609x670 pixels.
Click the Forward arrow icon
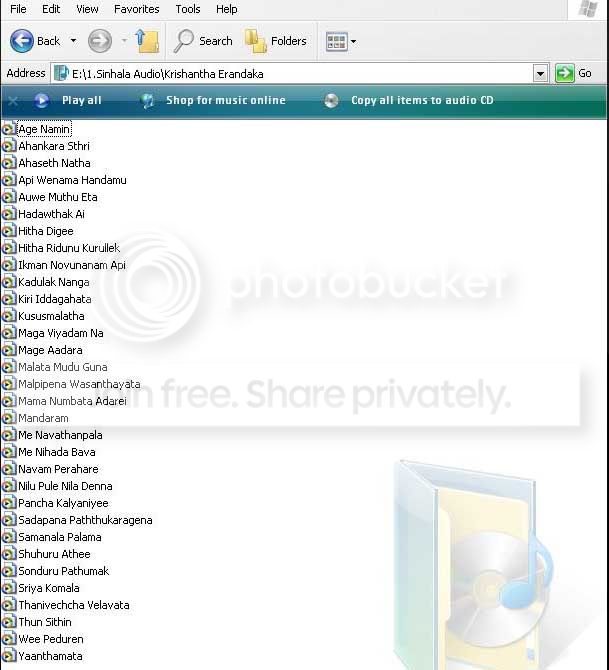pyautogui.click(x=100, y=41)
